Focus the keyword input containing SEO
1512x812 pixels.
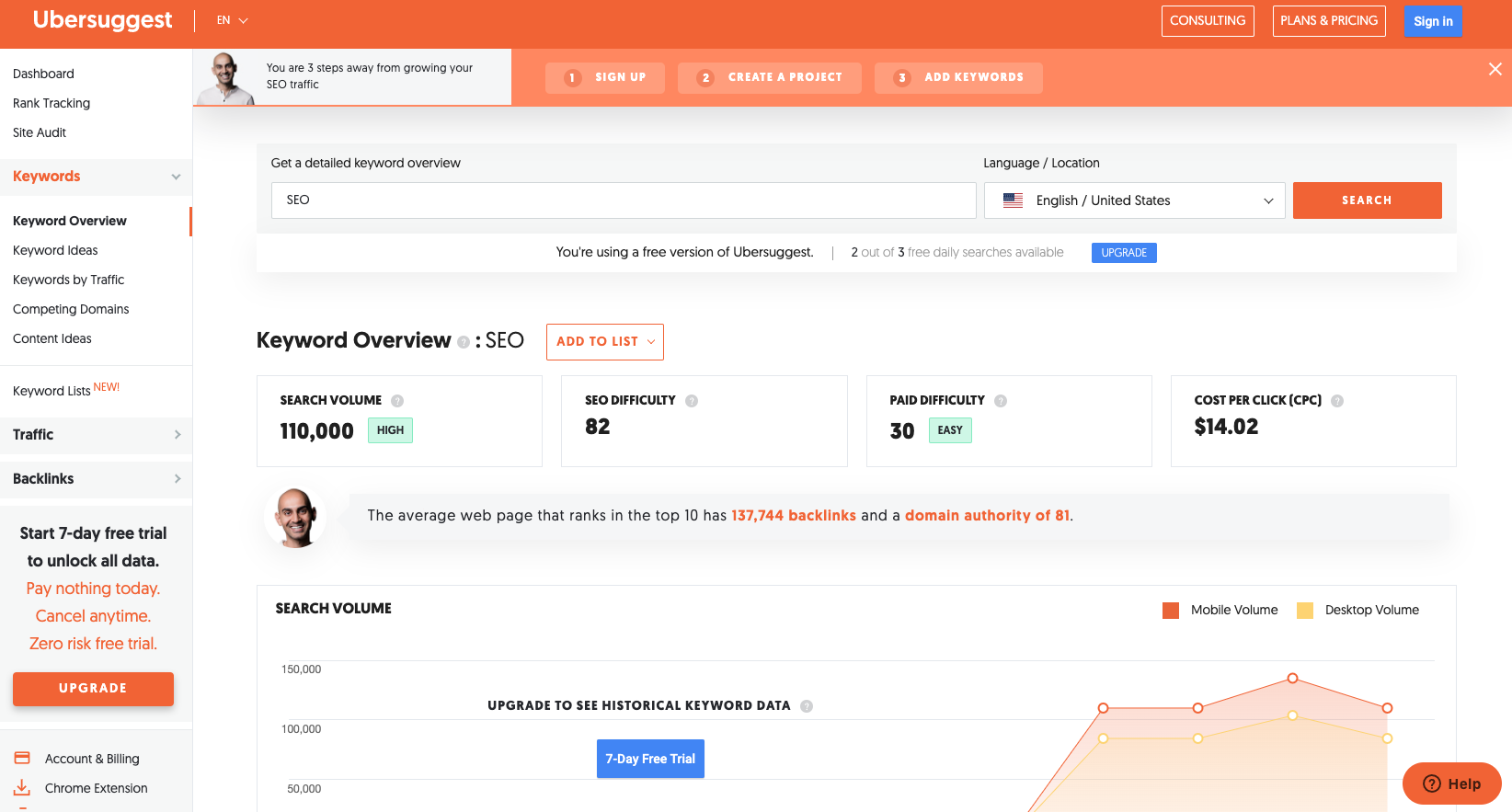point(624,200)
